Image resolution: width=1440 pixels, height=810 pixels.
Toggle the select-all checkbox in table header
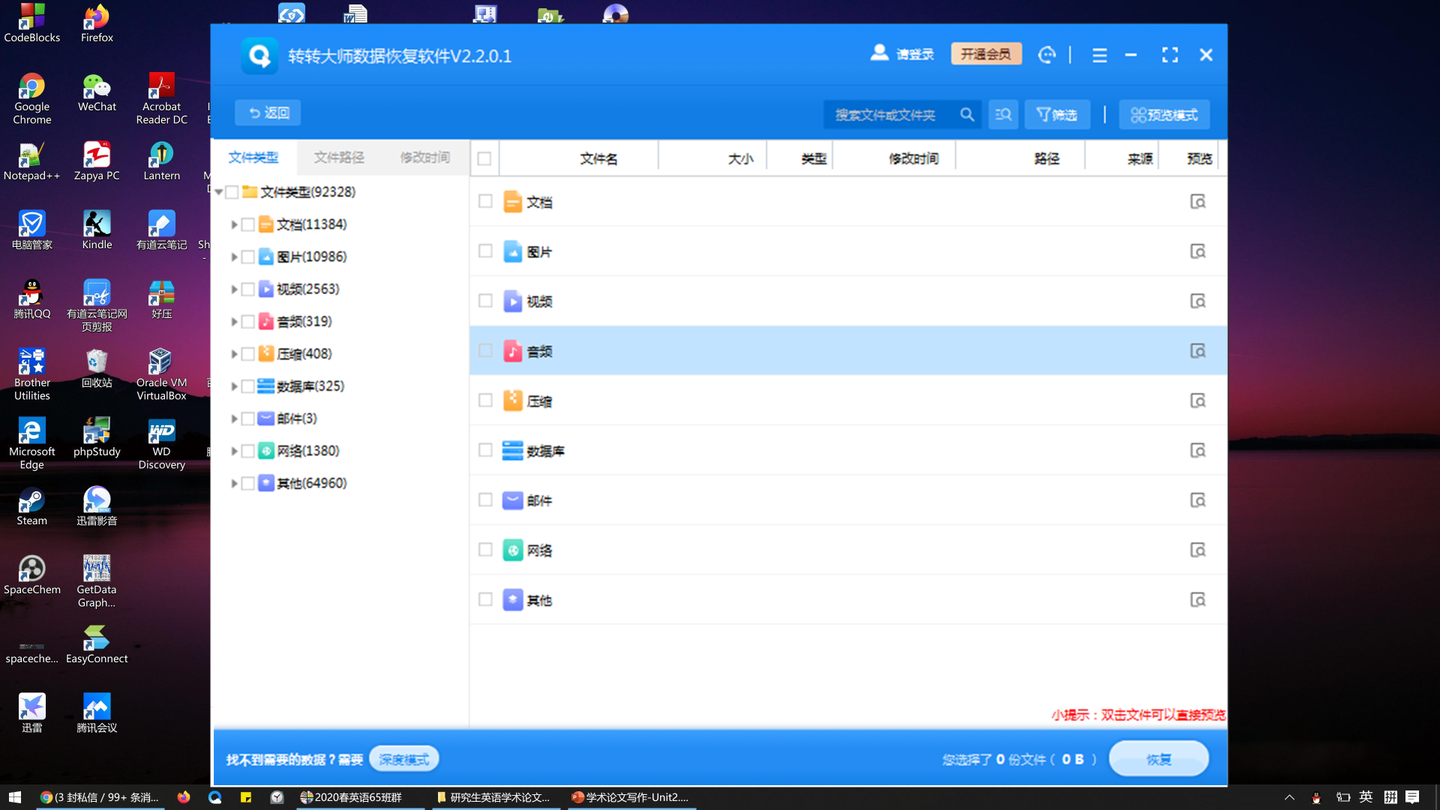point(485,158)
